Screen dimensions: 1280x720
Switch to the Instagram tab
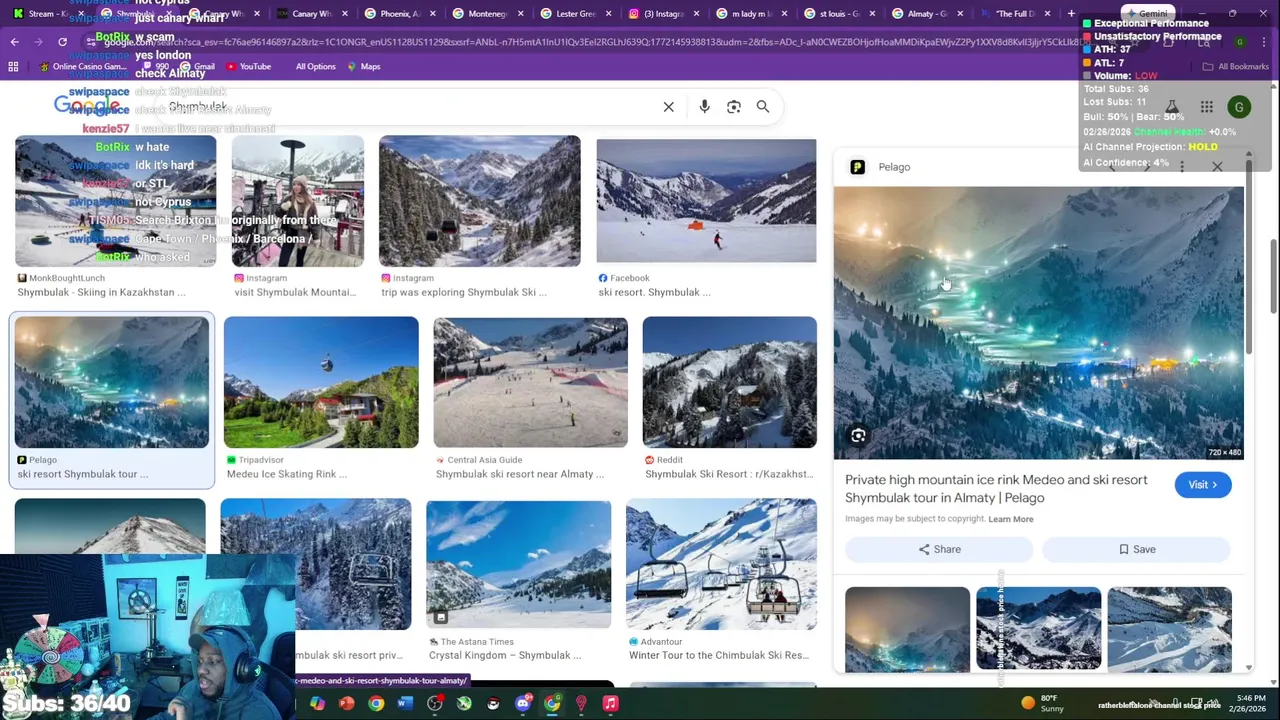tap(662, 13)
